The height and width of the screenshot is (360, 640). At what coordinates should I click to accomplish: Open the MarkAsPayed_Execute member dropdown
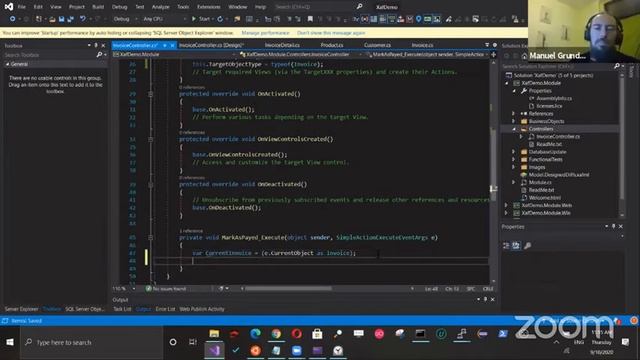[x=427, y=54]
